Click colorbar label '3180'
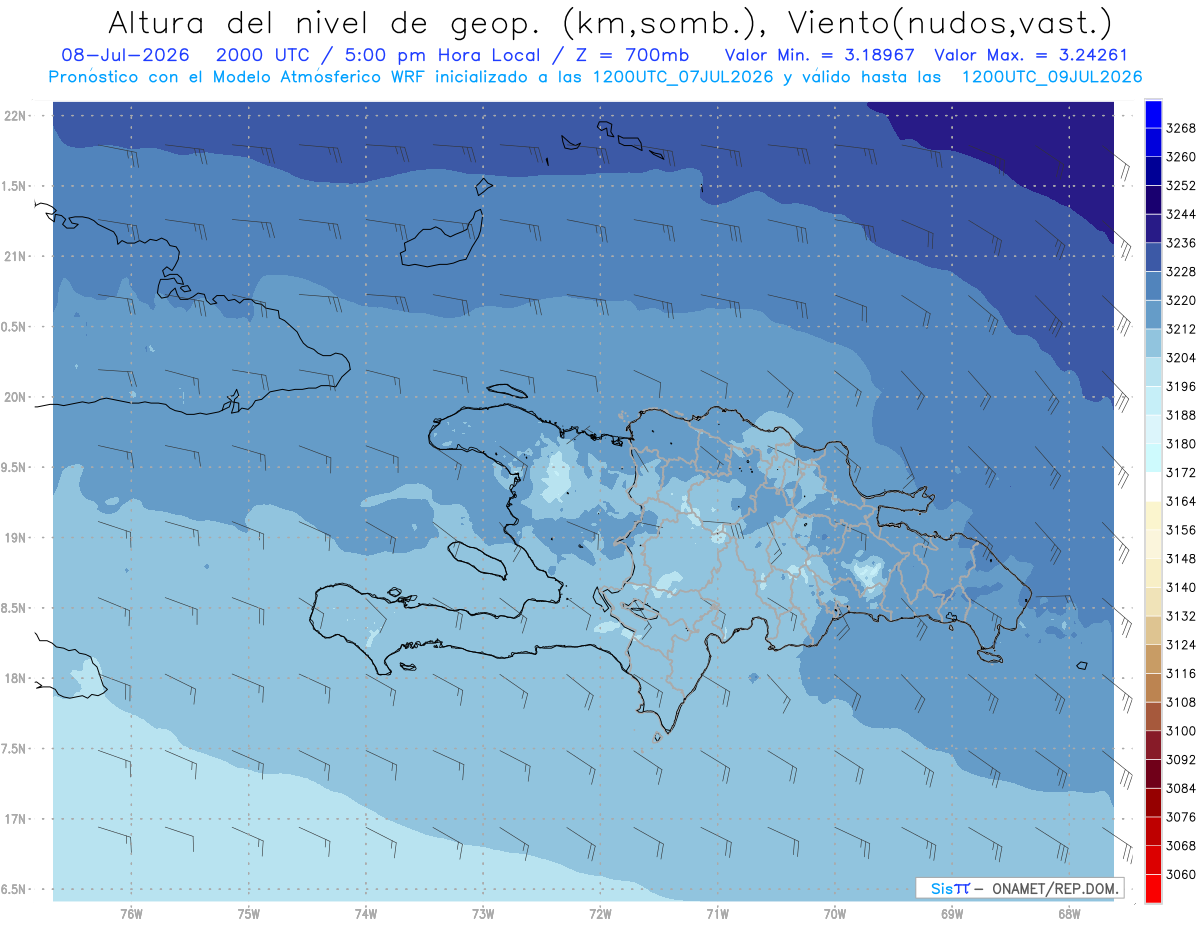Image resolution: width=1200 pixels, height=927 pixels. click(x=1181, y=444)
